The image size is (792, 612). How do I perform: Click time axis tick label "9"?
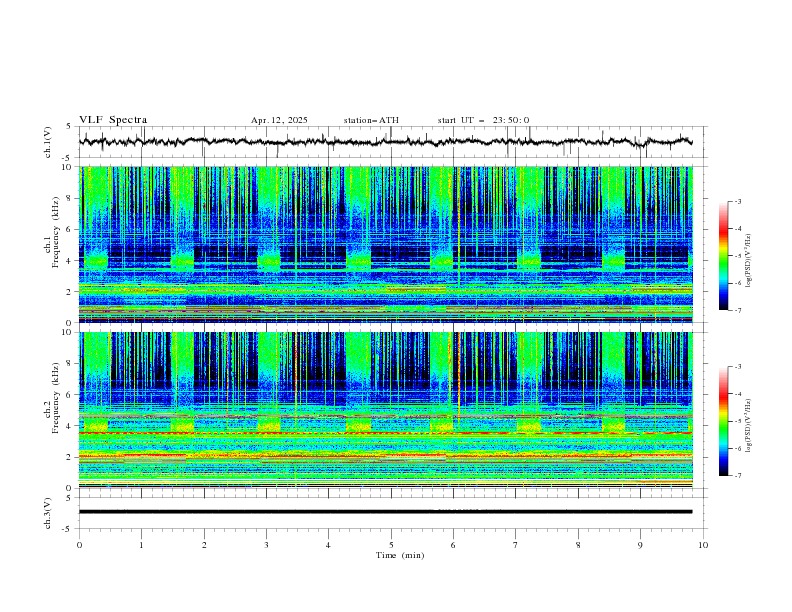(640, 545)
